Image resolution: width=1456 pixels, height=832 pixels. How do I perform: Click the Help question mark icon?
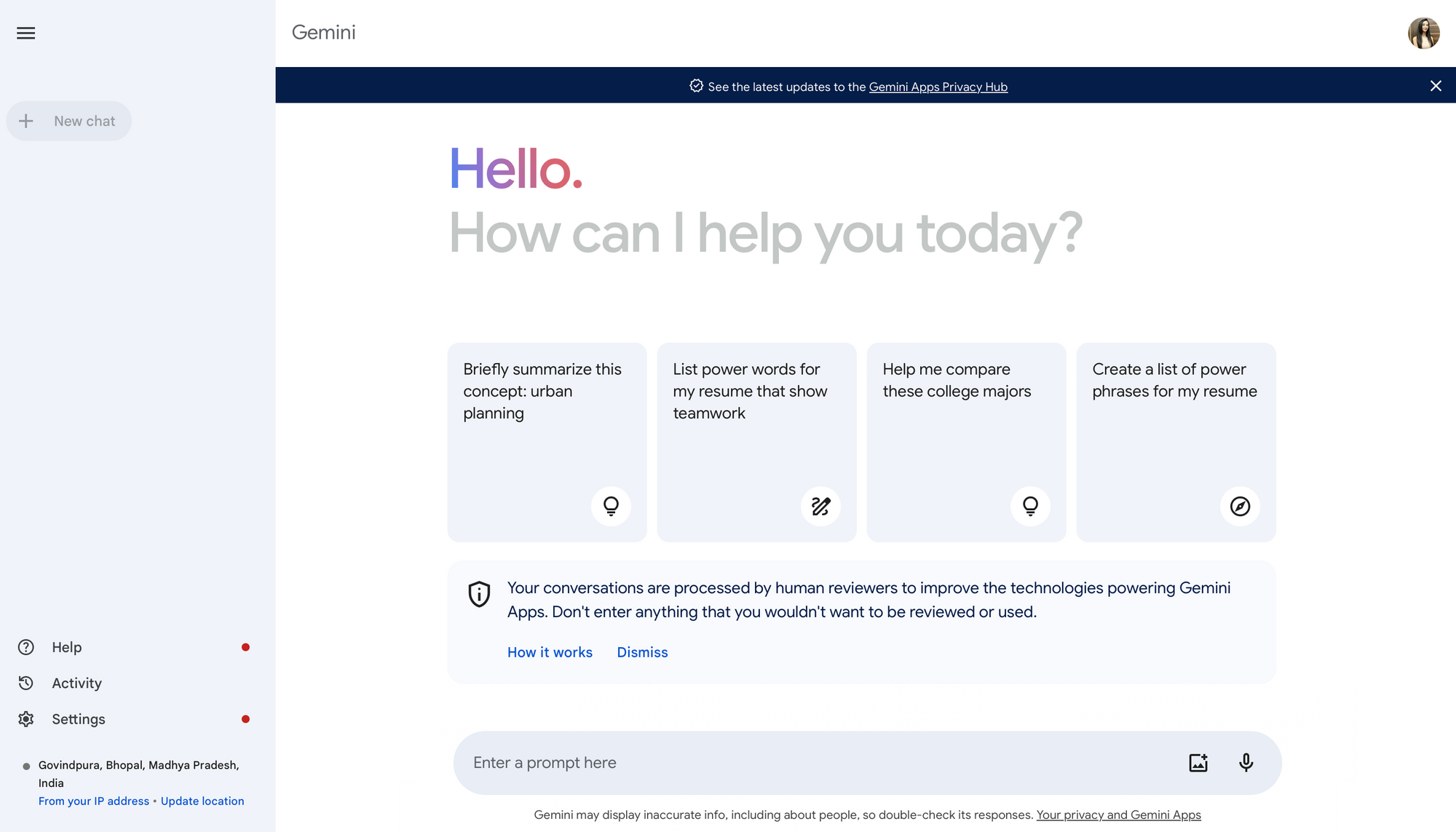coord(25,646)
